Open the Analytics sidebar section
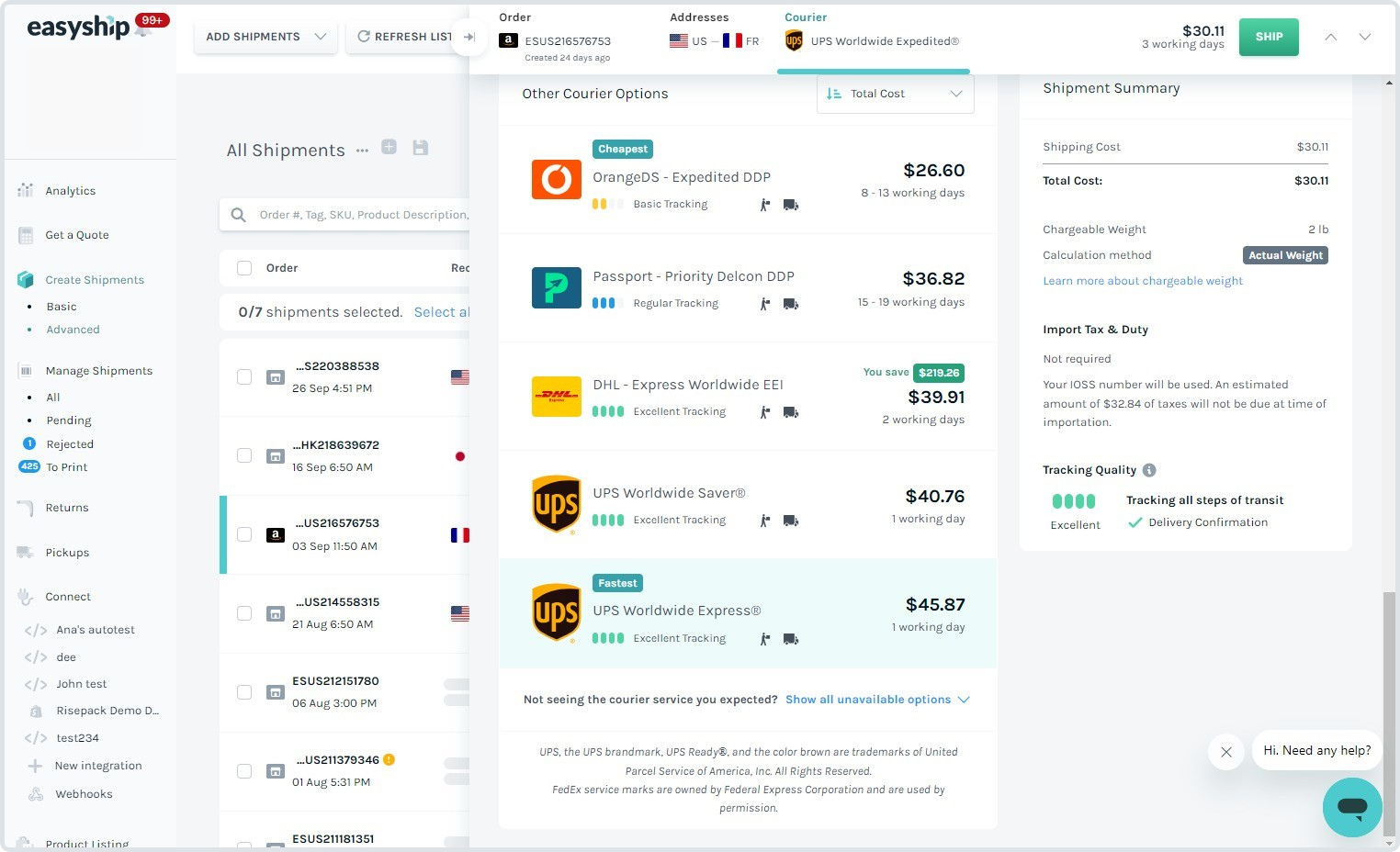 tap(70, 191)
